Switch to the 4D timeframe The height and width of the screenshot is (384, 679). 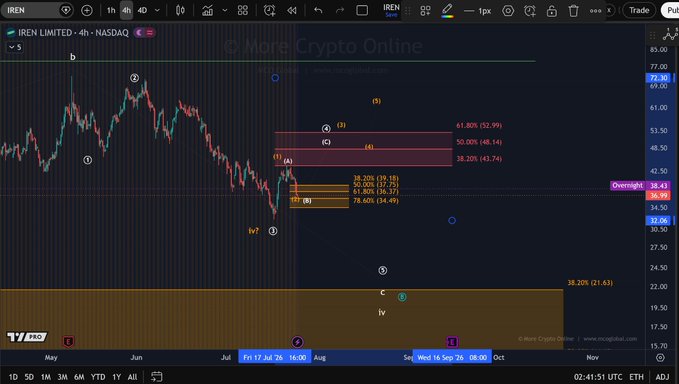click(142, 10)
